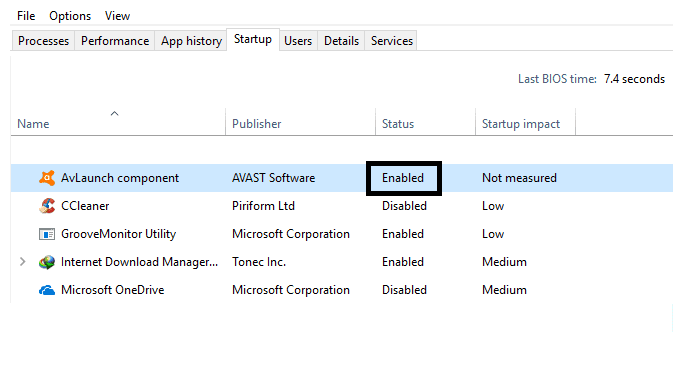679x370 pixels.
Task: Click the Internet Download Manager globe icon
Action: (47, 262)
